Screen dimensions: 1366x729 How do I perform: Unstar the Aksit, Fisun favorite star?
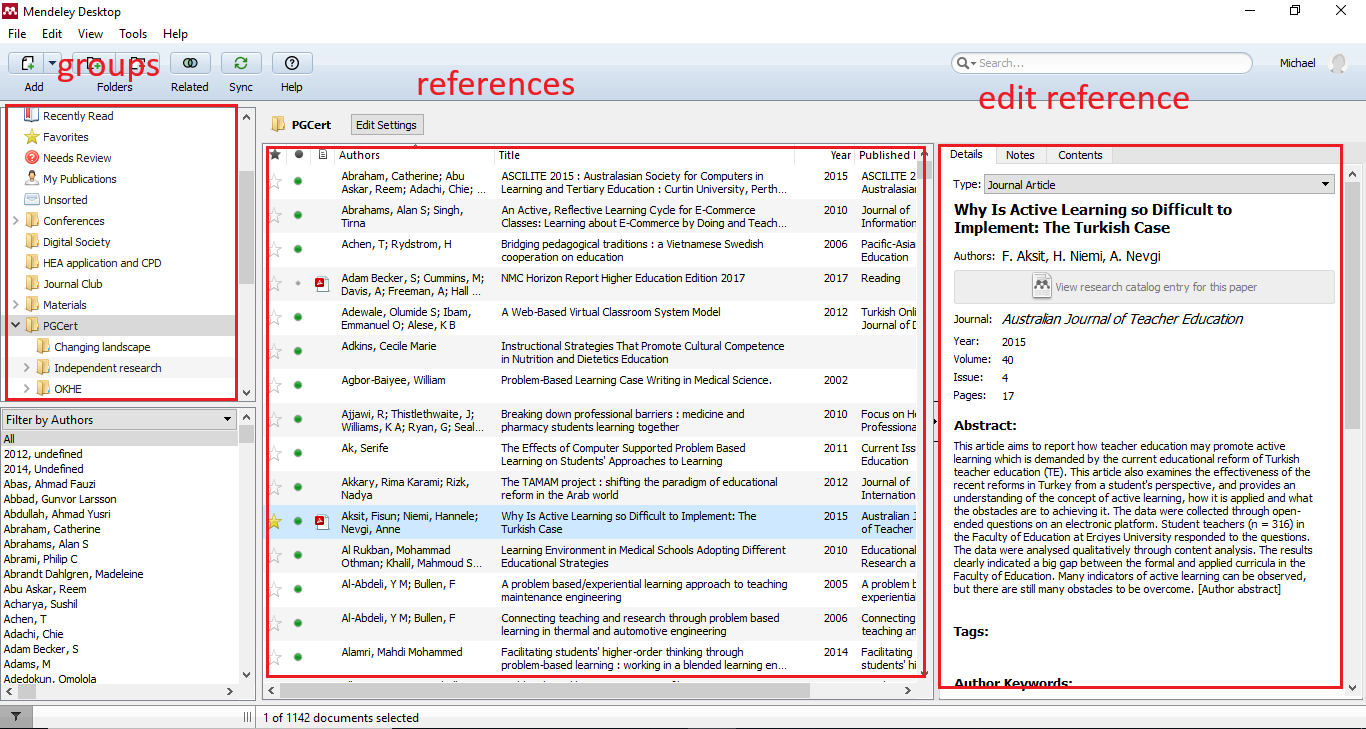point(275,522)
